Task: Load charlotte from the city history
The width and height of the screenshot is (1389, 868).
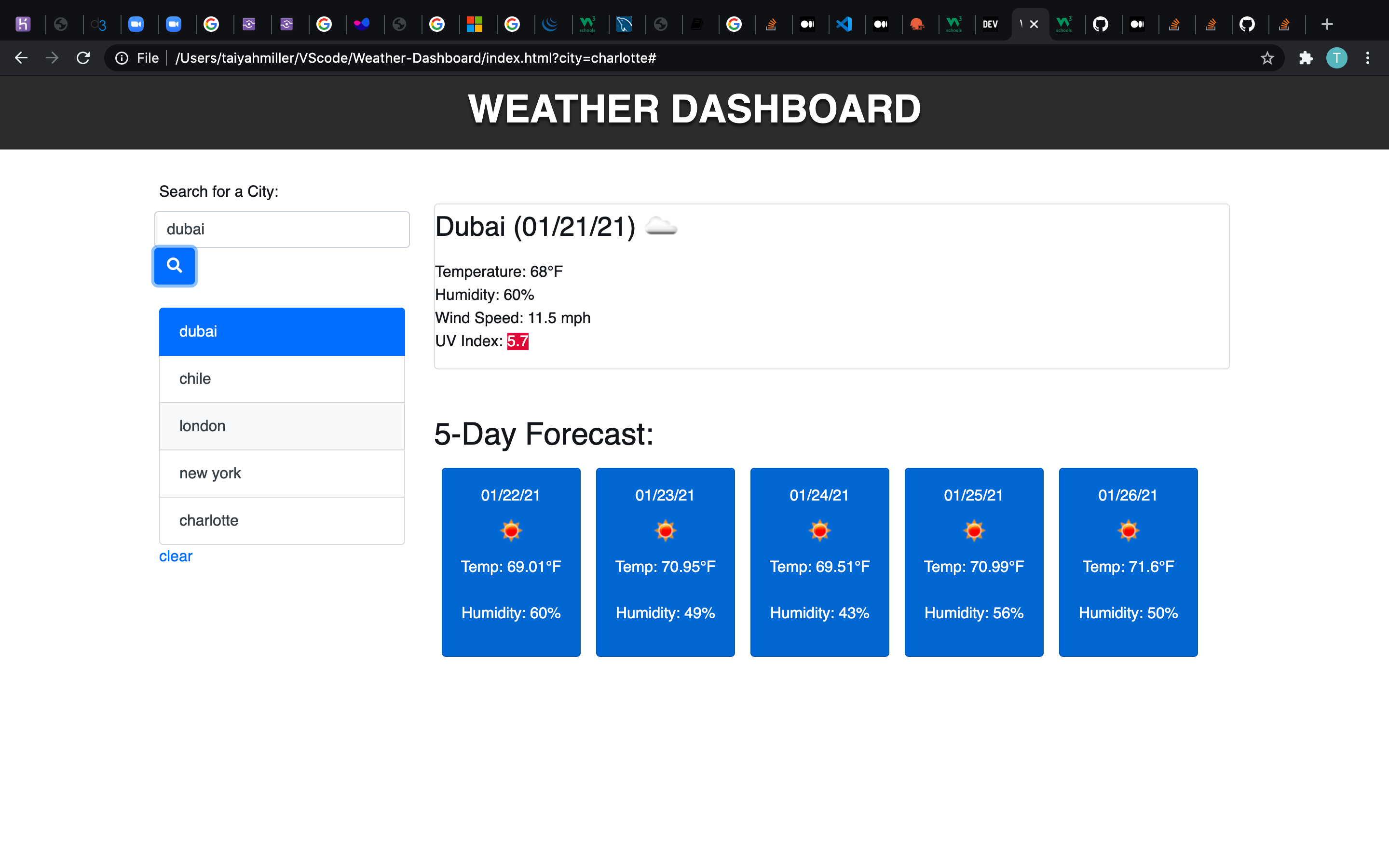Action: [282, 520]
